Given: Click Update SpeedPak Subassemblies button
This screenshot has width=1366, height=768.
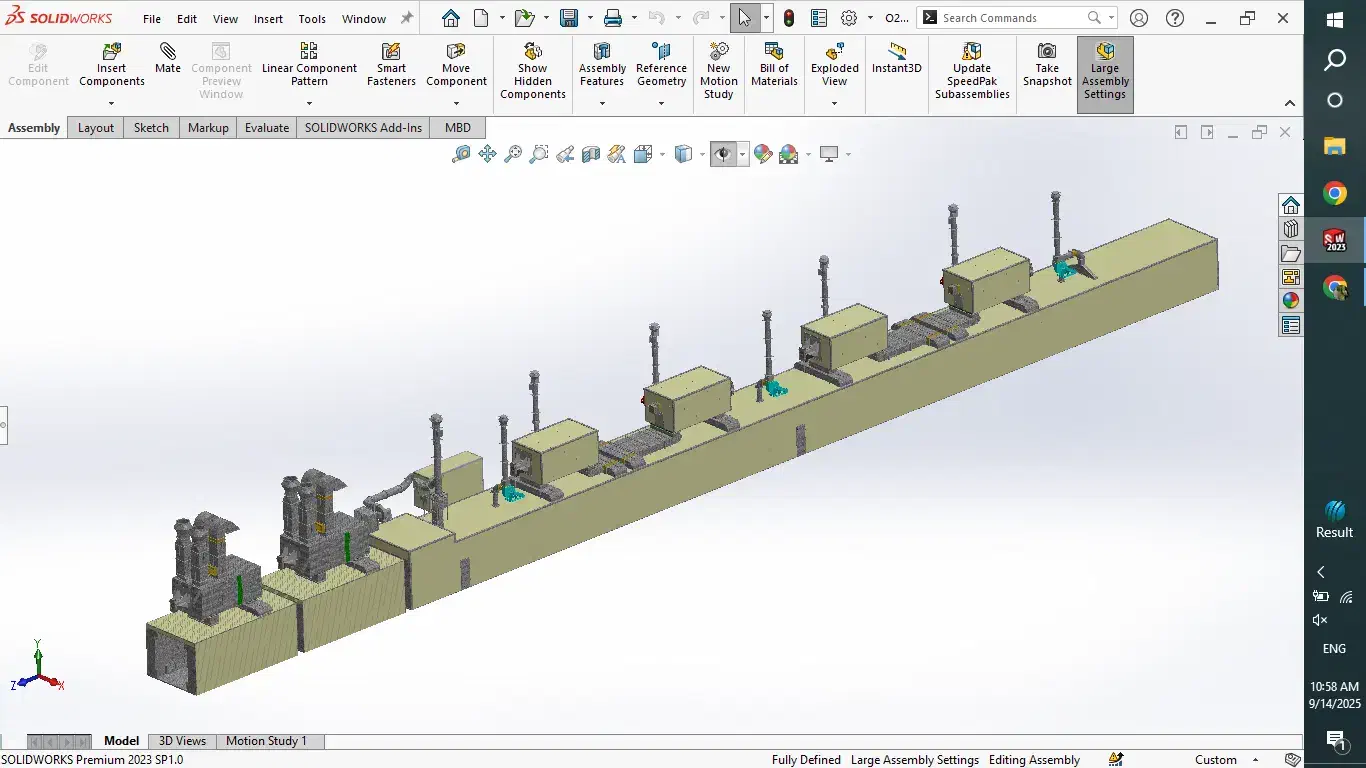Looking at the screenshot, I should pos(972,72).
